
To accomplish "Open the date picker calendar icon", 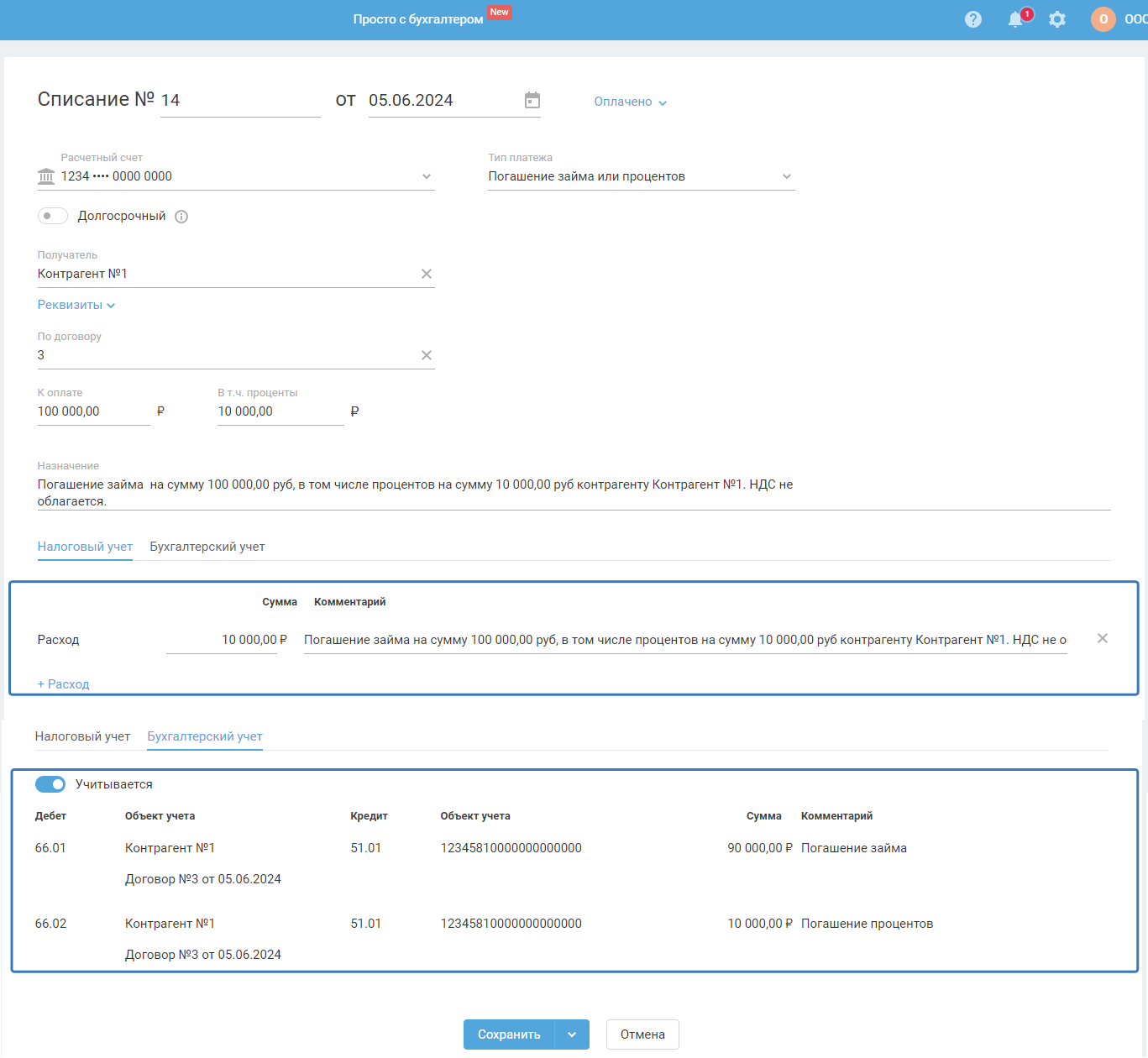I will (x=532, y=101).
